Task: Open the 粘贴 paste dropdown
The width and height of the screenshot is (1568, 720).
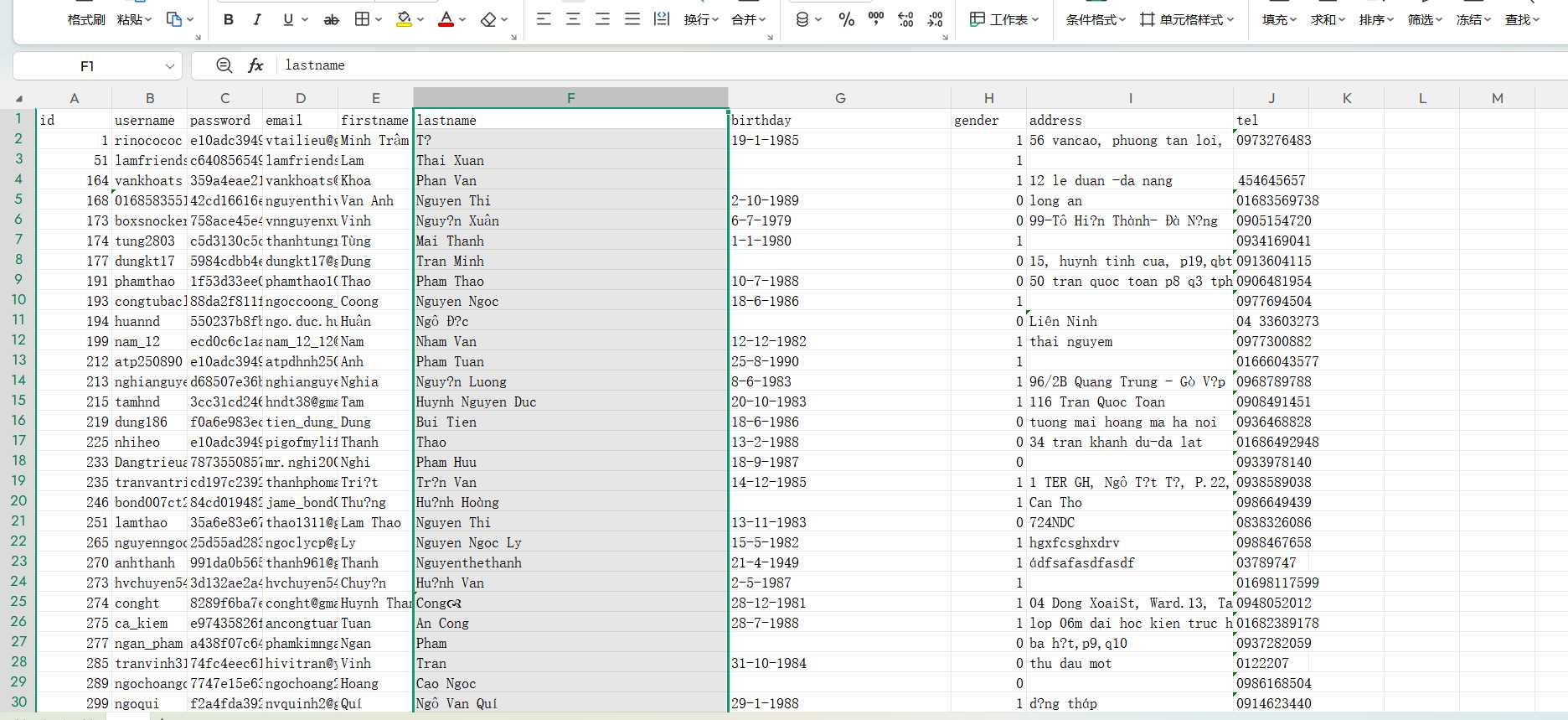Action: [x=134, y=19]
